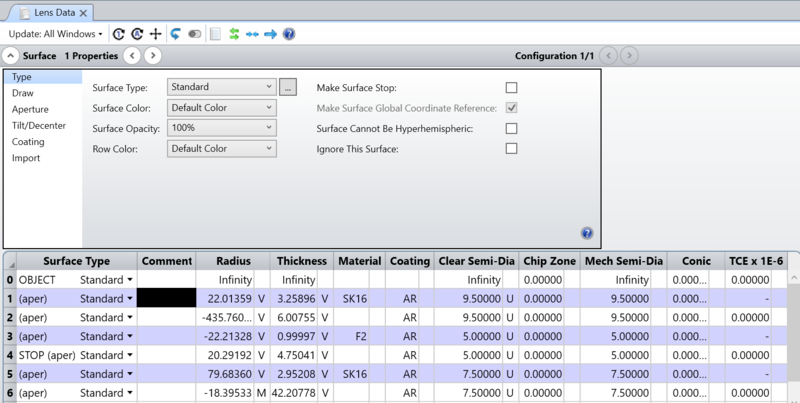Screen dimensions: 800x403
Task: Collapse the Surface Properties panel
Action: tap(11, 56)
